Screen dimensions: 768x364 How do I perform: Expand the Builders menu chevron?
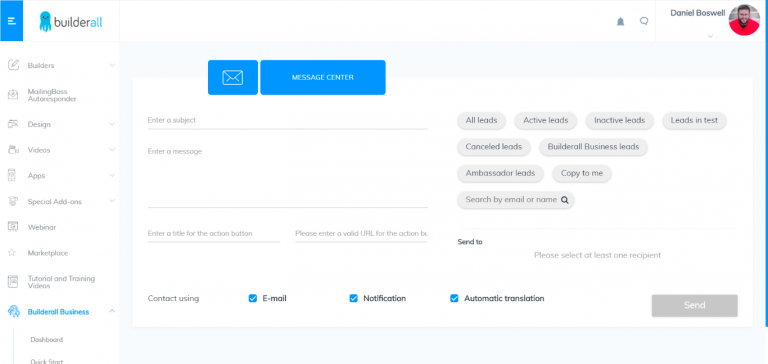click(x=112, y=65)
